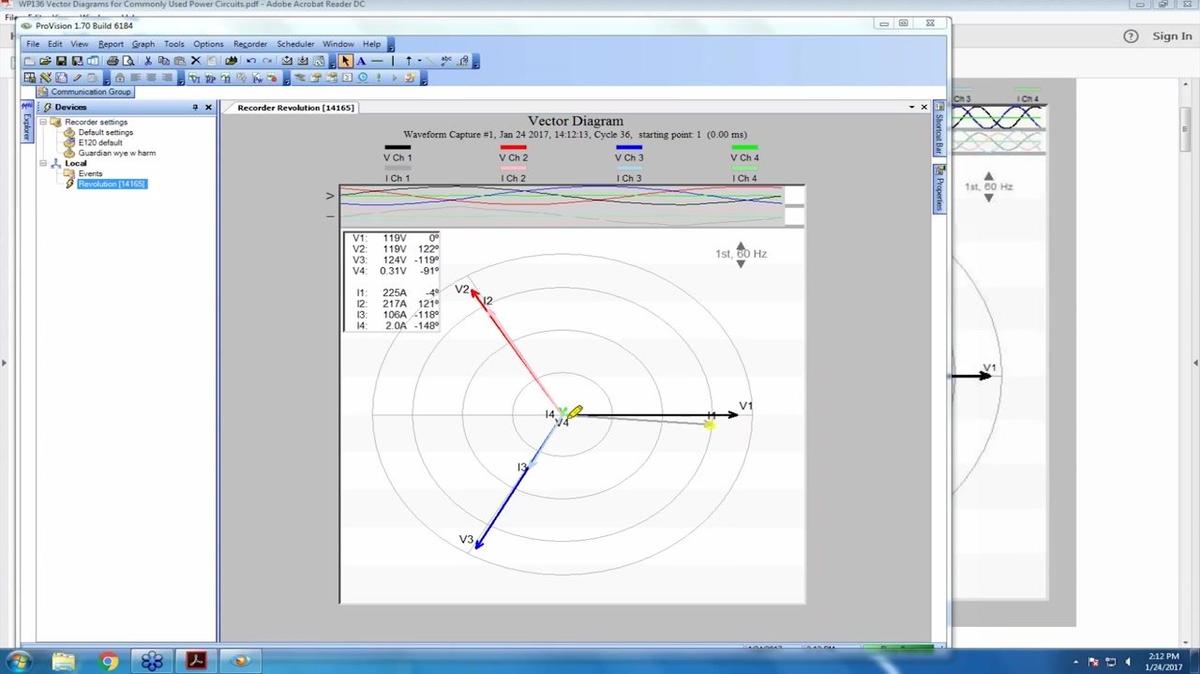Select Guardian wye w harm settings

click(117, 153)
